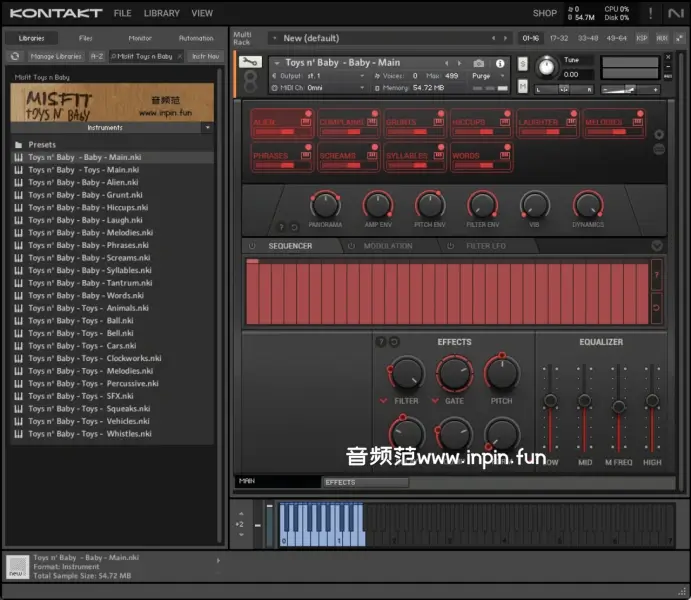The width and height of the screenshot is (691, 600).
Task: Click the camera snapshot icon
Action: (478, 63)
